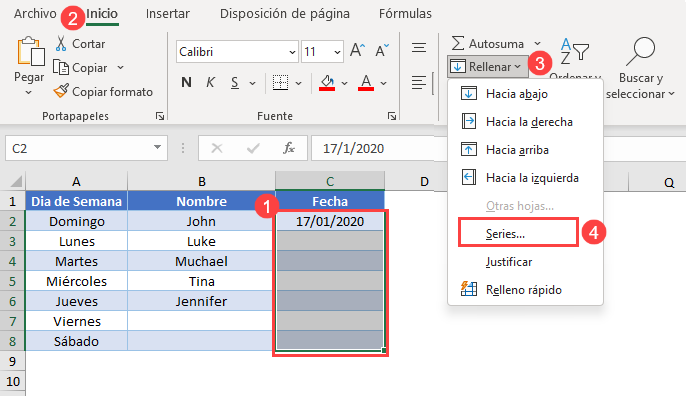Apply fill color bucket icon
Viewport: 686px width, 396px height.
coord(327,82)
